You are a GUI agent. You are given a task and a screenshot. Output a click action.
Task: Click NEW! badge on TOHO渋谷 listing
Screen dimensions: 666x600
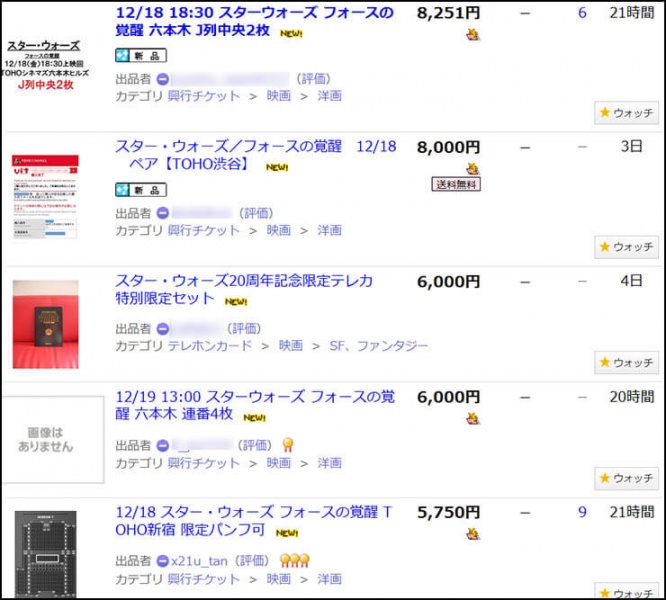click(277, 167)
